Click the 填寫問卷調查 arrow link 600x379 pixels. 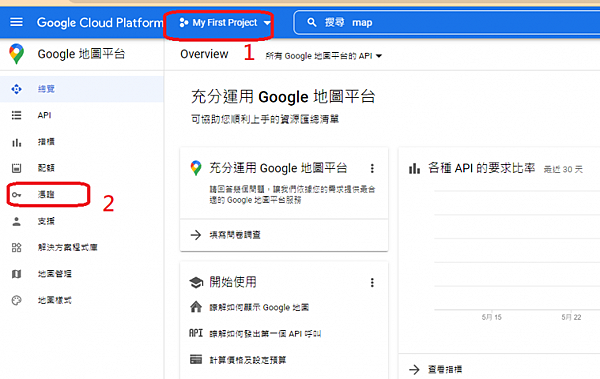225,235
